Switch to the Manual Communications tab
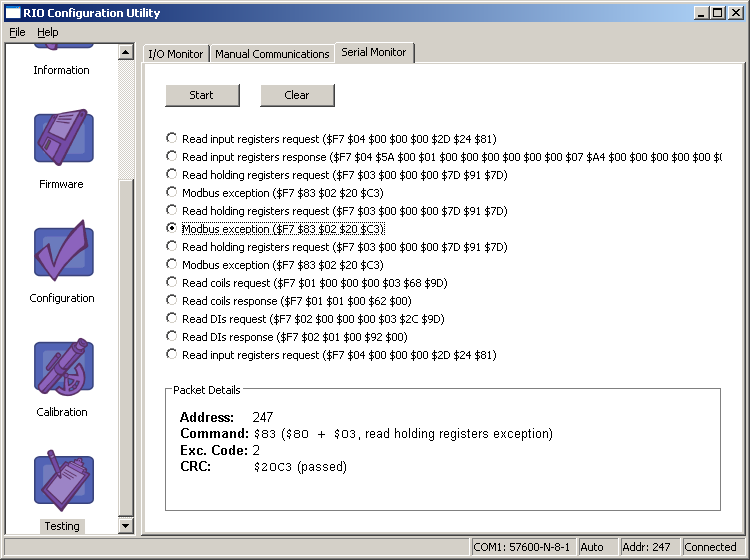Image resolution: width=750 pixels, height=560 pixels. coord(272,54)
